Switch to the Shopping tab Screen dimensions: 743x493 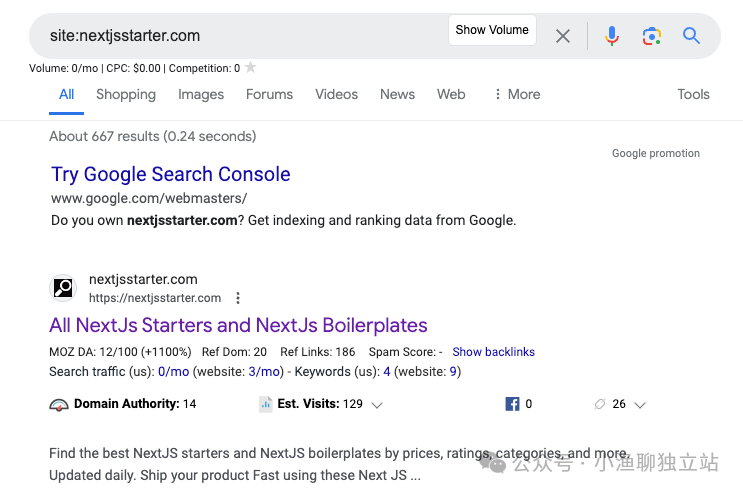tap(126, 94)
